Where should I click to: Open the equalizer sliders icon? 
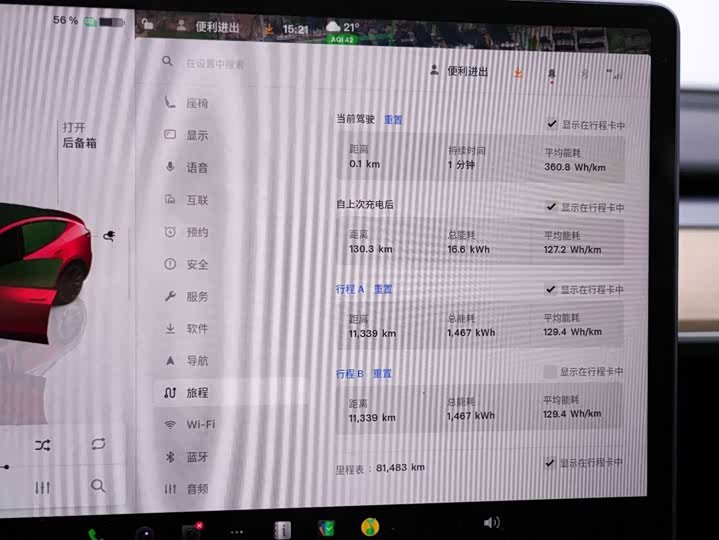coord(42,487)
